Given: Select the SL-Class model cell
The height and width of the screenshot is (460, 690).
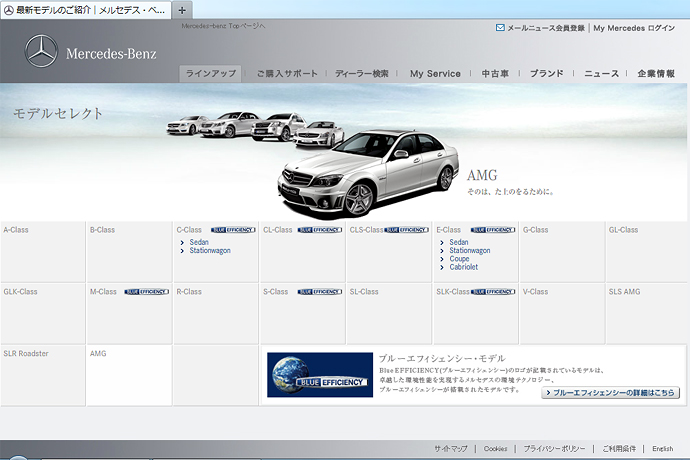Looking at the screenshot, I should coord(389,313).
